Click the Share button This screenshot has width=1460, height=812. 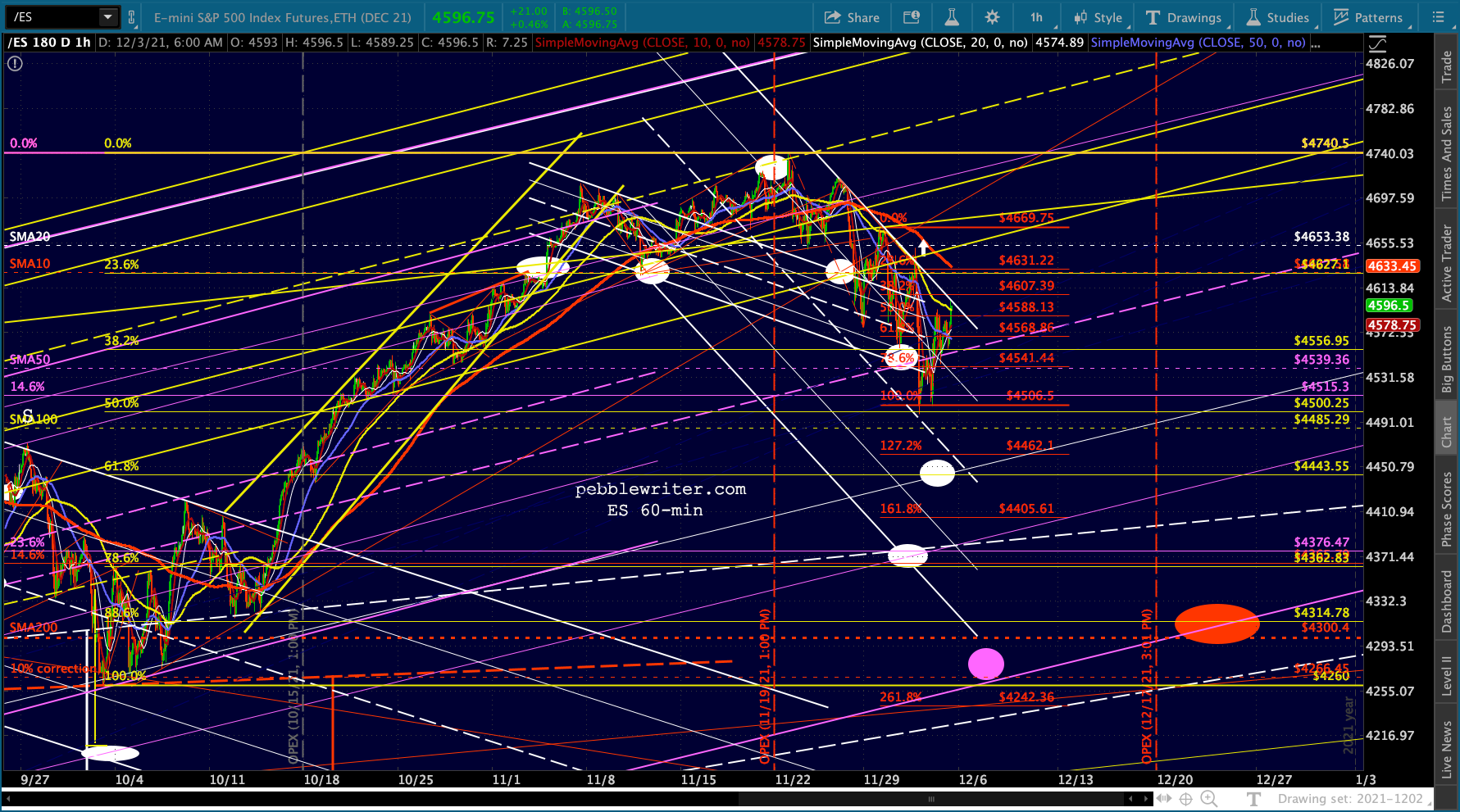pyautogui.click(x=852, y=17)
